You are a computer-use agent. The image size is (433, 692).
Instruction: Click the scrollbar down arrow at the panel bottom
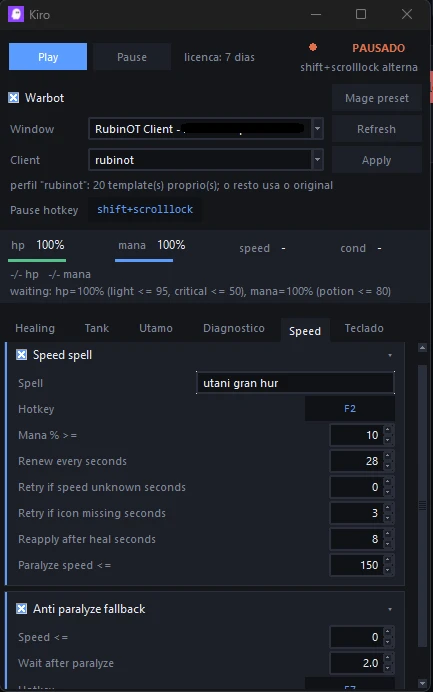tap(422, 684)
